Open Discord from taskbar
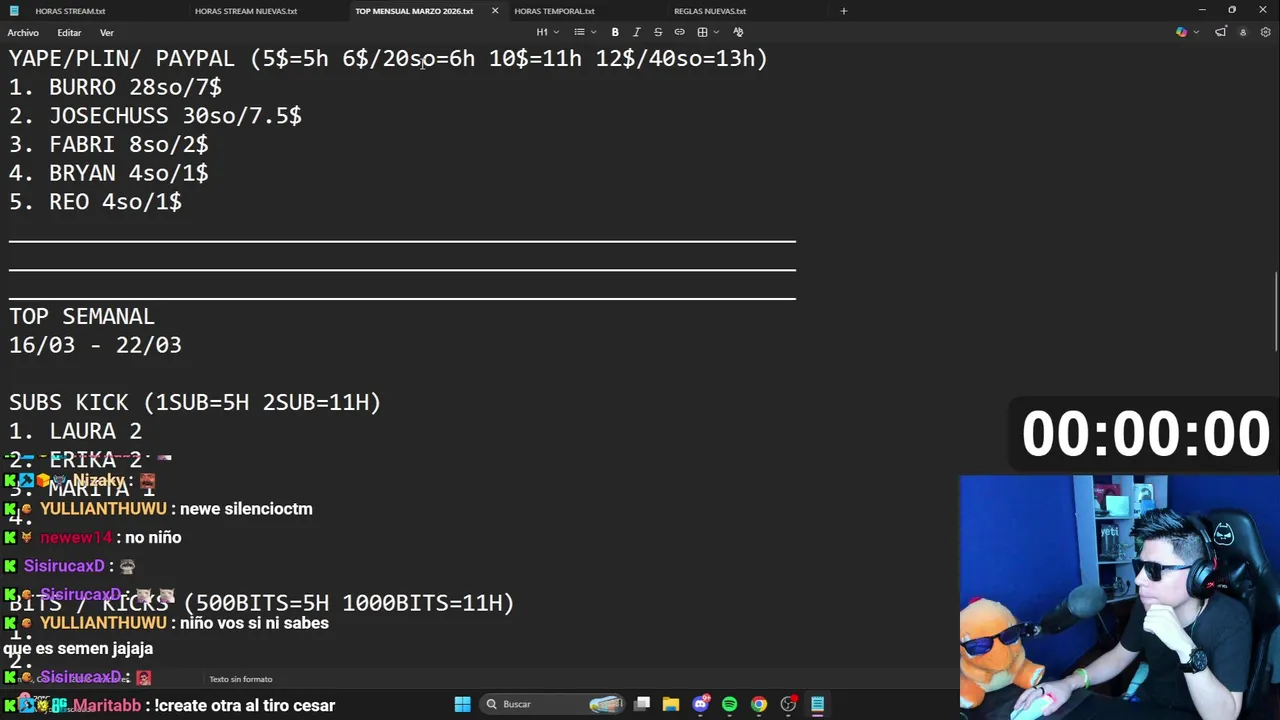 coord(700,704)
